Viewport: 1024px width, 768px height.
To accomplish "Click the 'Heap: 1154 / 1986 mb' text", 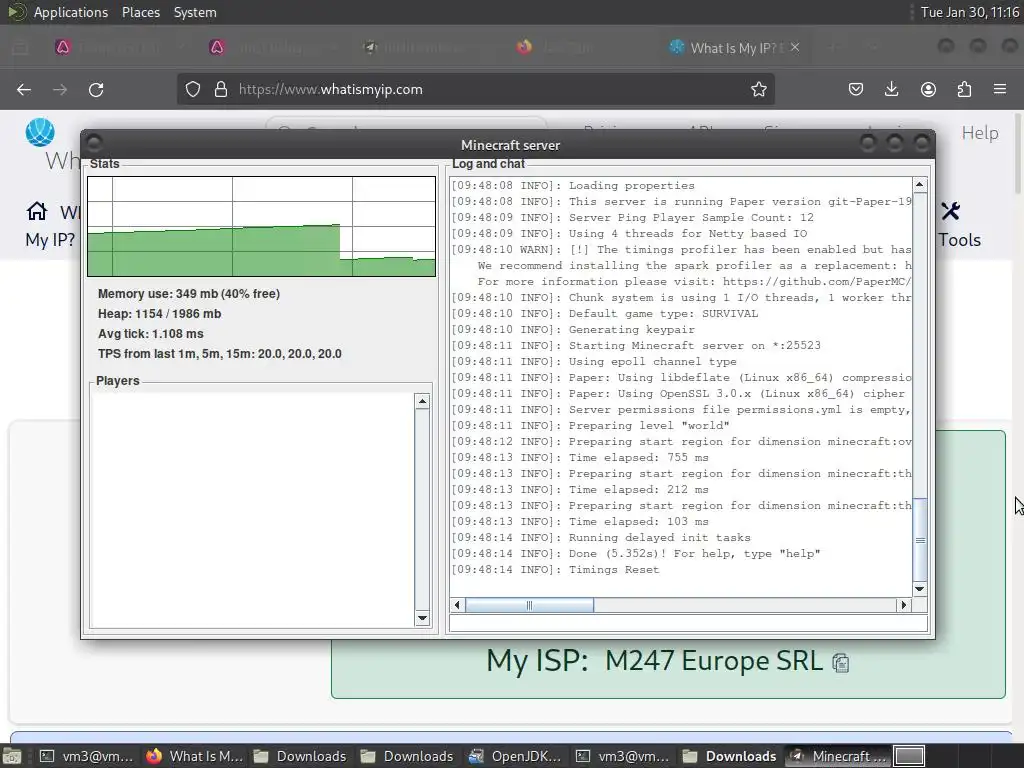I will [x=159, y=314].
